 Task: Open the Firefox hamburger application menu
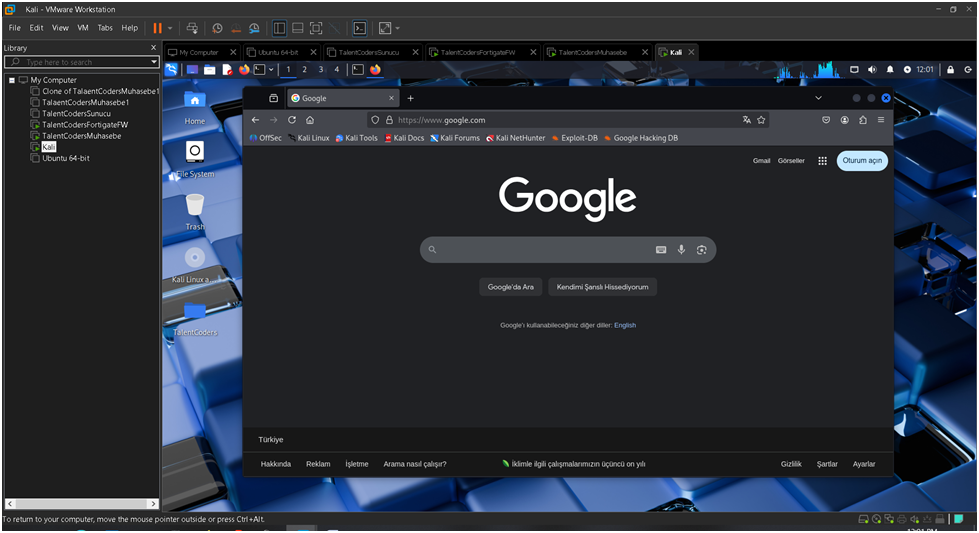[x=881, y=120]
